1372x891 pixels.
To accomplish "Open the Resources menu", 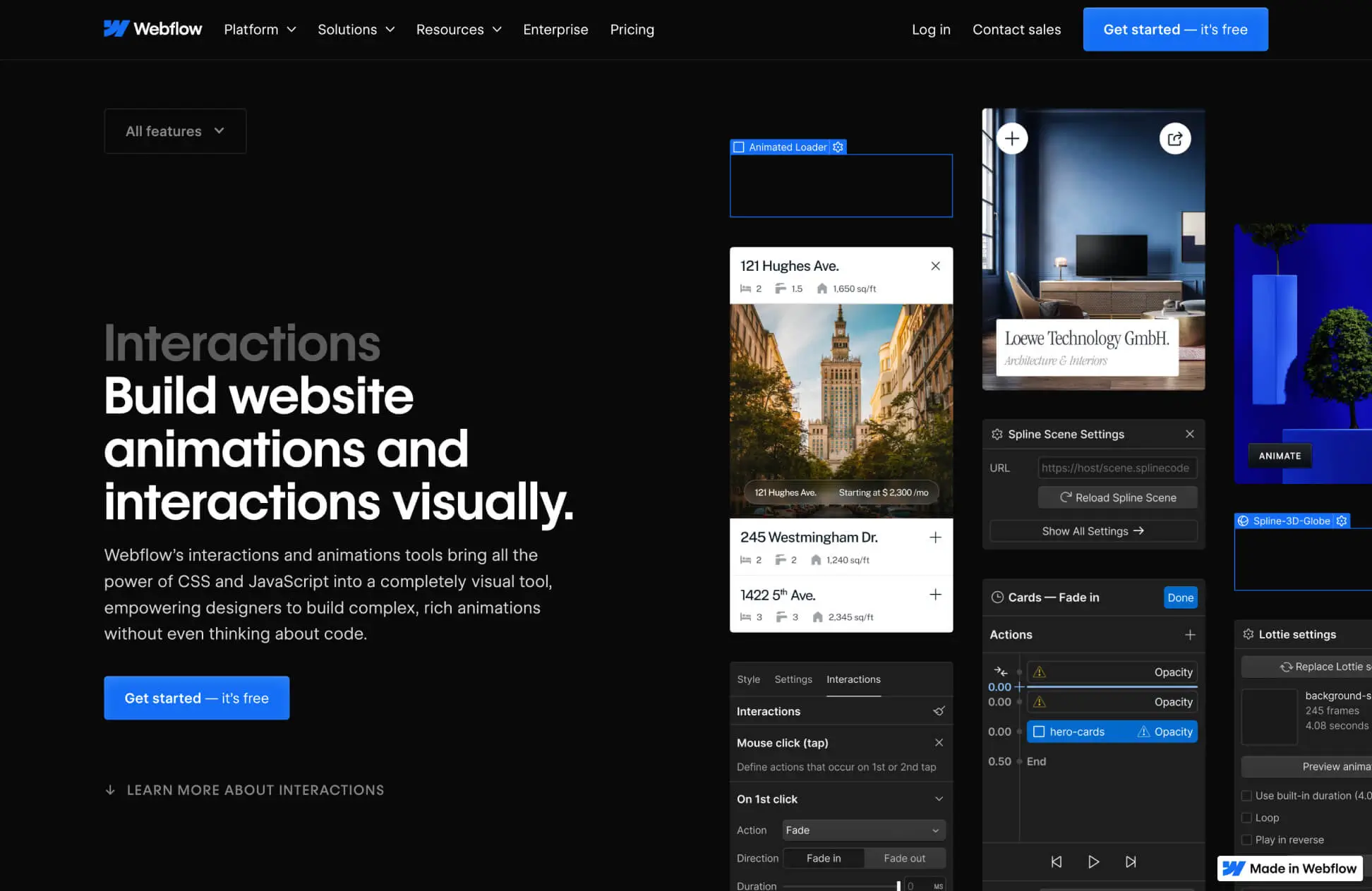I will [459, 30].
